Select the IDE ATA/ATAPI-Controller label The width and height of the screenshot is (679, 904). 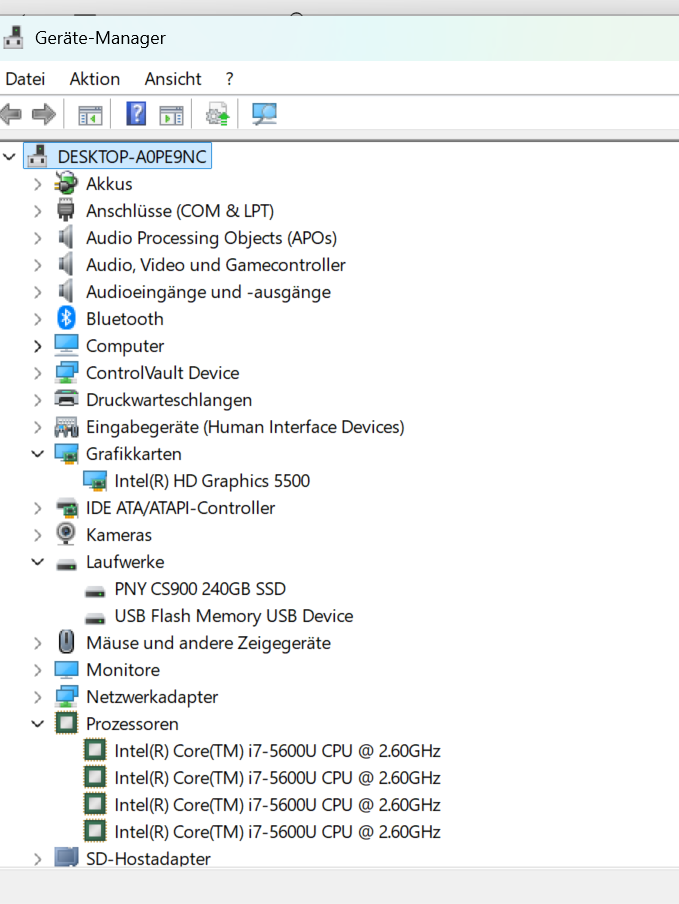click(x=180, y=508)
